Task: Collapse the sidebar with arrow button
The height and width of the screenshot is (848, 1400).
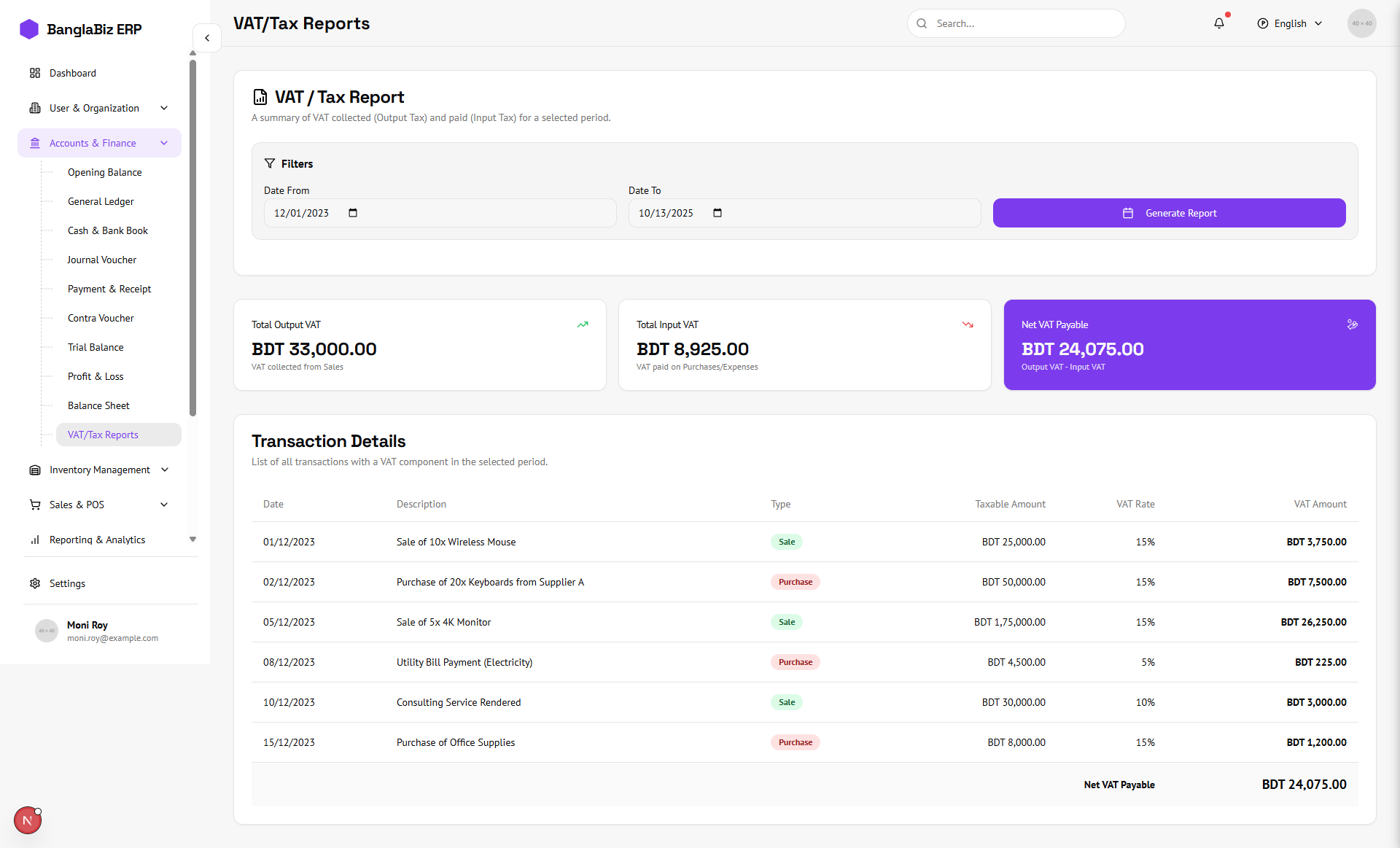Action: [x=207, y=38]
